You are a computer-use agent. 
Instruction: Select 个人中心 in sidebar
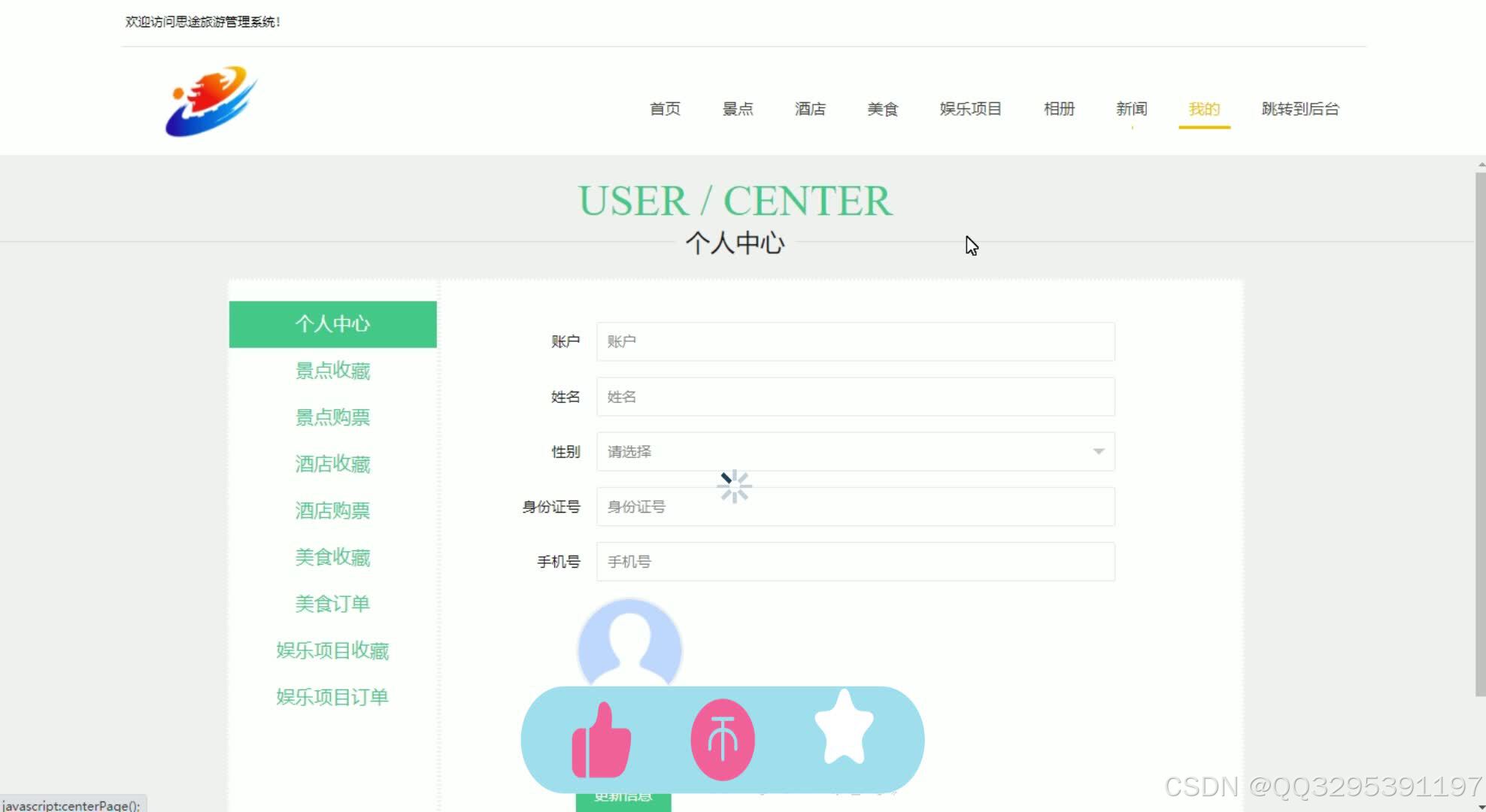[332, 324]
